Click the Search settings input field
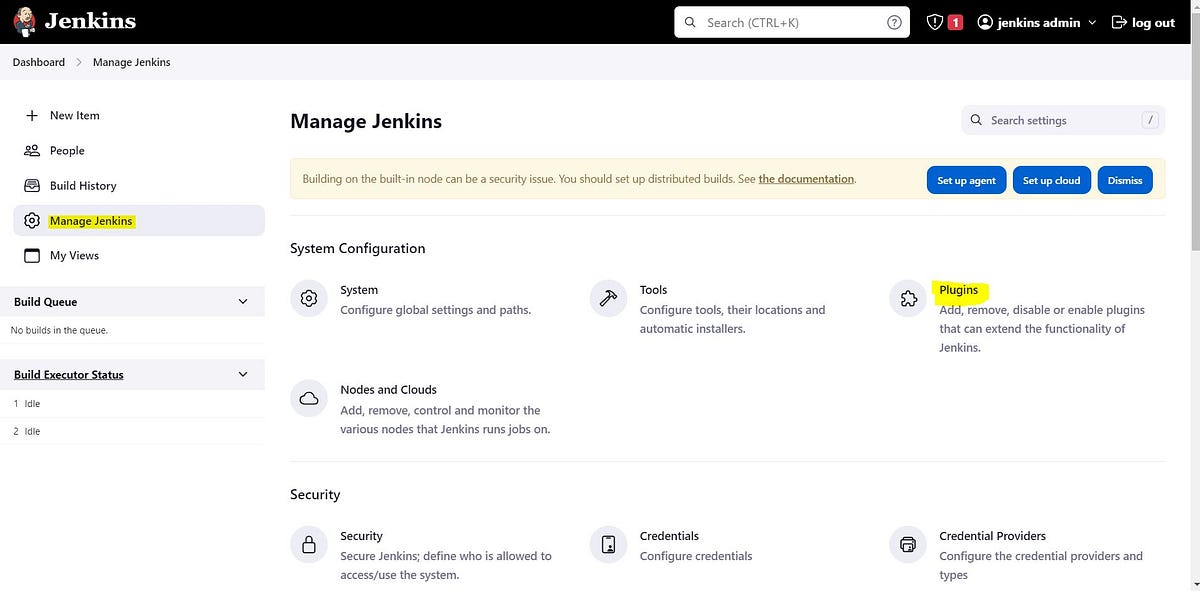The width and height of the screenshot is (1200, 591). (1062, 119)
